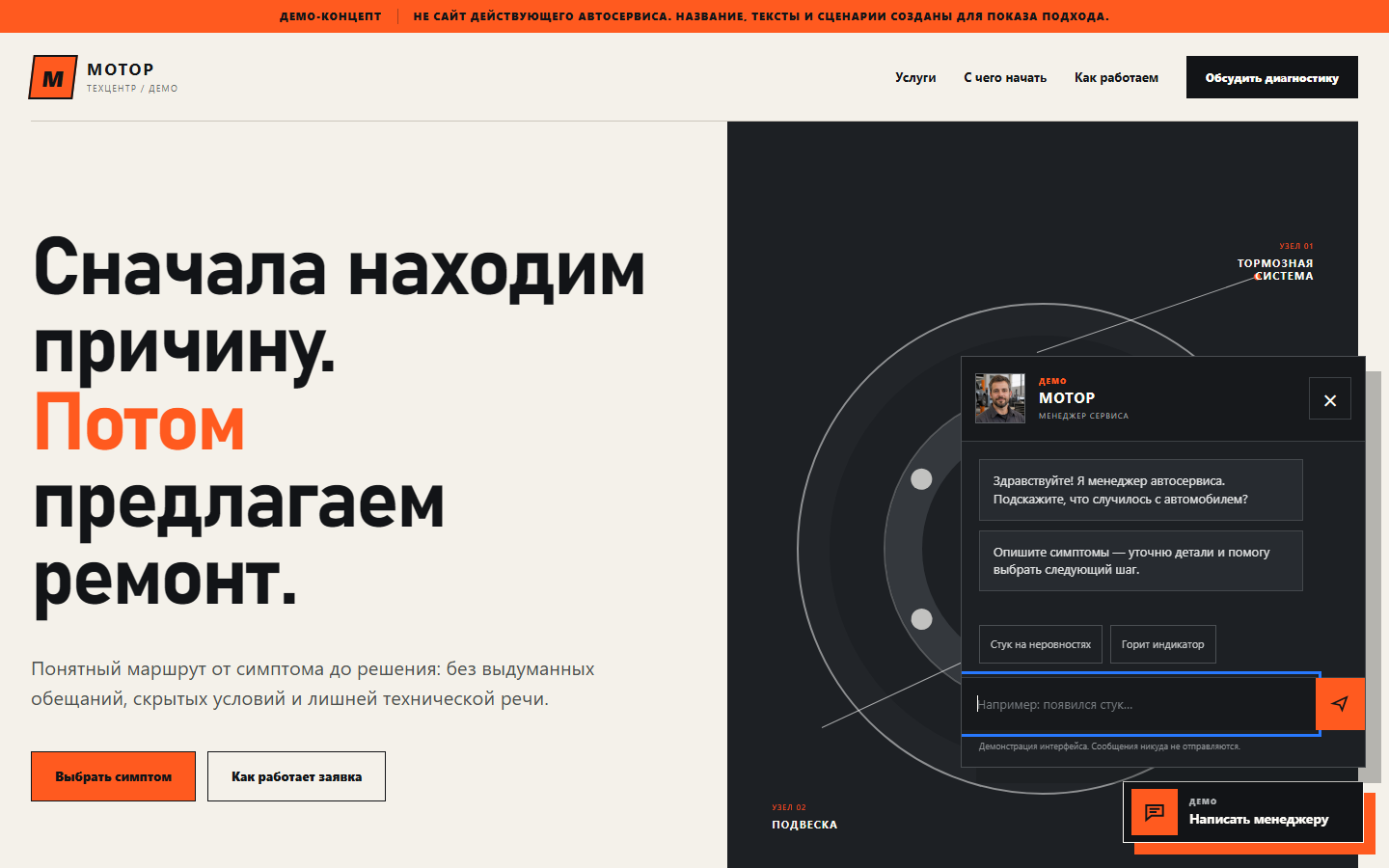Click the manager avatar photo in chat
Image resolution: width=1389 pixels, height=868 pixels.
(1000, 398)
